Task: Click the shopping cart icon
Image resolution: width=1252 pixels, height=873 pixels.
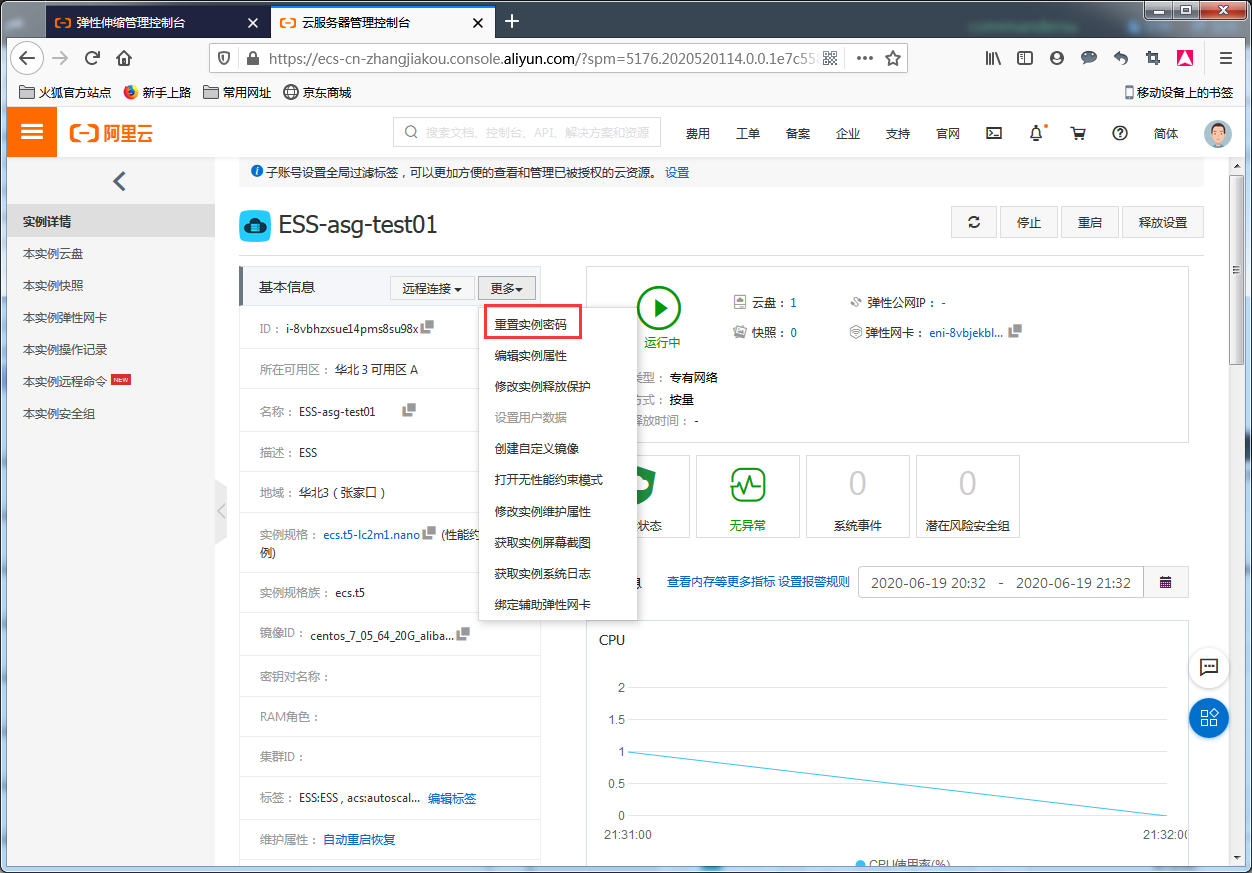Action: (x=1078, y=133)
